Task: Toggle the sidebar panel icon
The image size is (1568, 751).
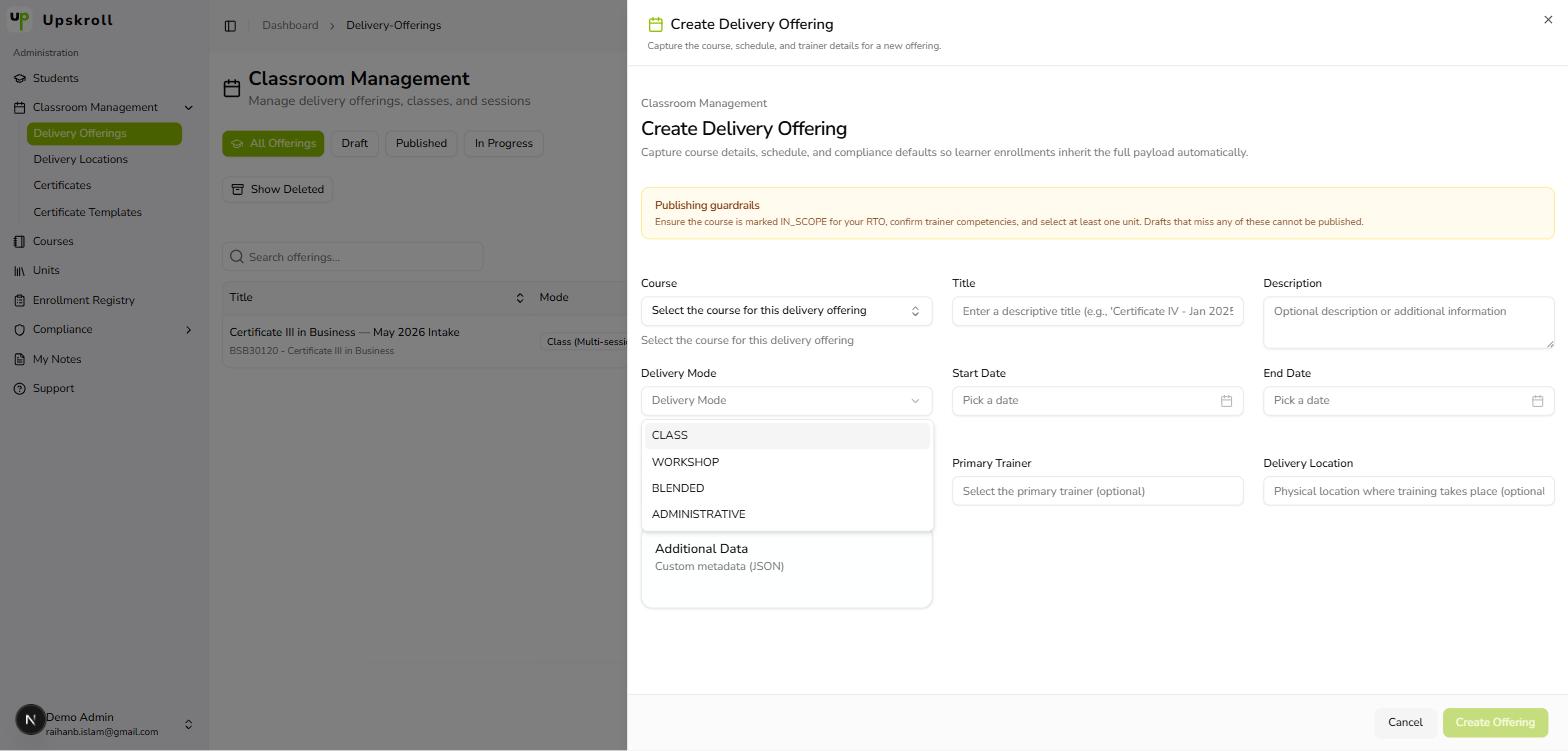Action: coord(230,26)
